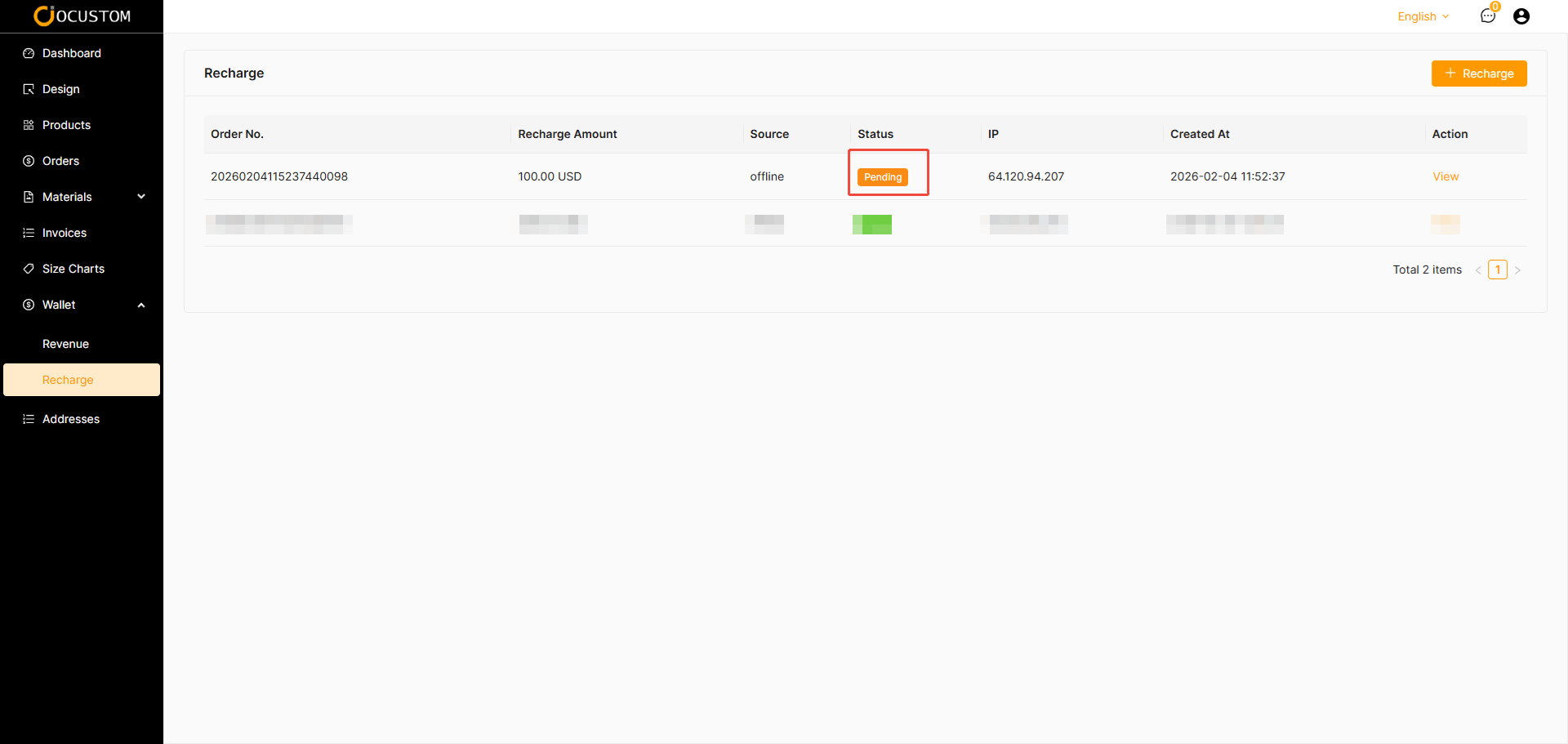Click the Products grid icon in sidebar
This screenshot has height=744, width=1568.
(x=29, y=125)
